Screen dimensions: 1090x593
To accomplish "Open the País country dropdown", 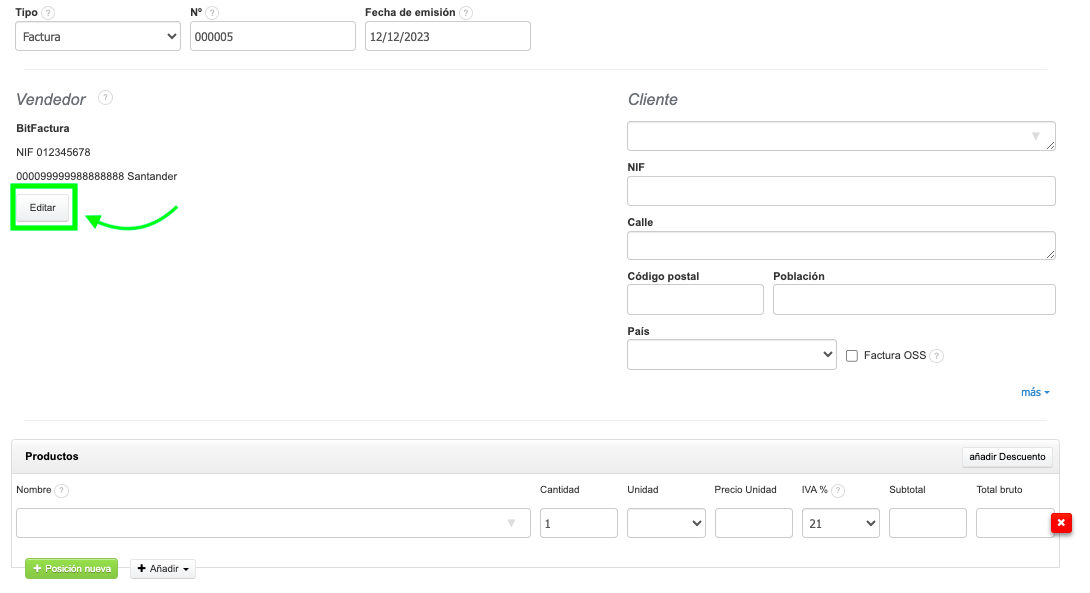I will (731, 355).
